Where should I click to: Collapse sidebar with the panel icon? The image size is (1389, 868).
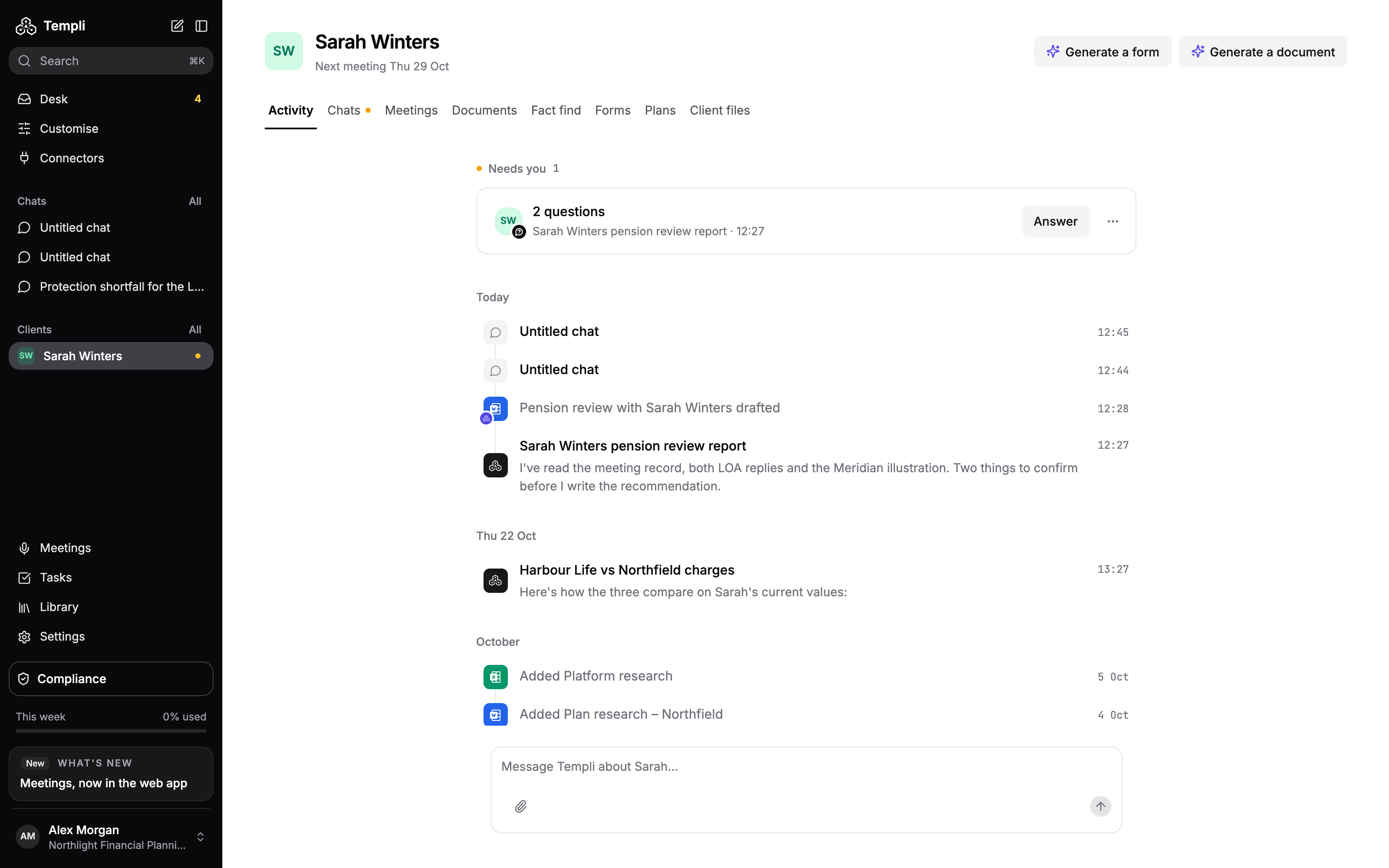[201, 26]
